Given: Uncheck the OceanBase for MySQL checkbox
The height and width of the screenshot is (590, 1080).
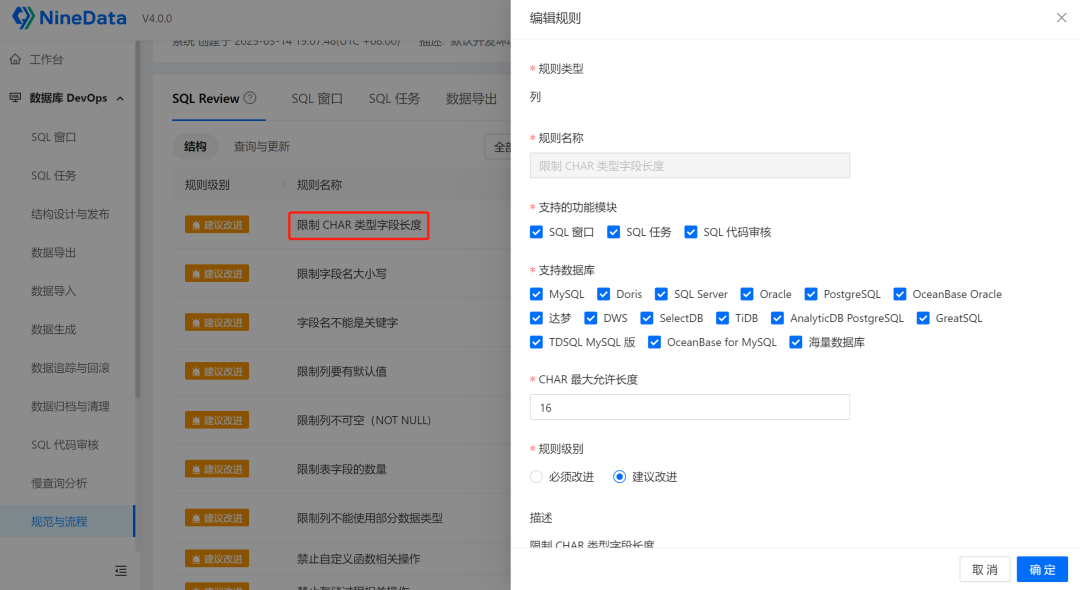Looking at the screenshot, I should pyautogui.click(x=654, y=342).
